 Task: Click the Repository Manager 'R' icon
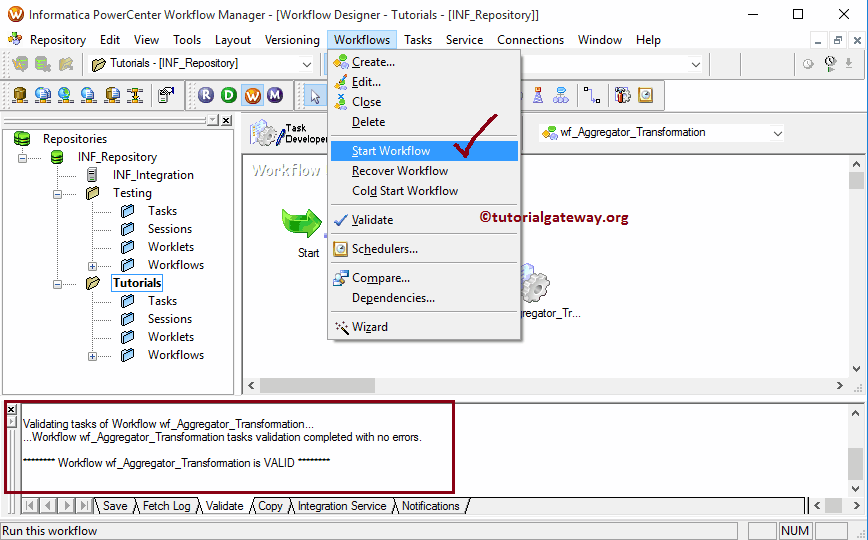click(206, 95)
